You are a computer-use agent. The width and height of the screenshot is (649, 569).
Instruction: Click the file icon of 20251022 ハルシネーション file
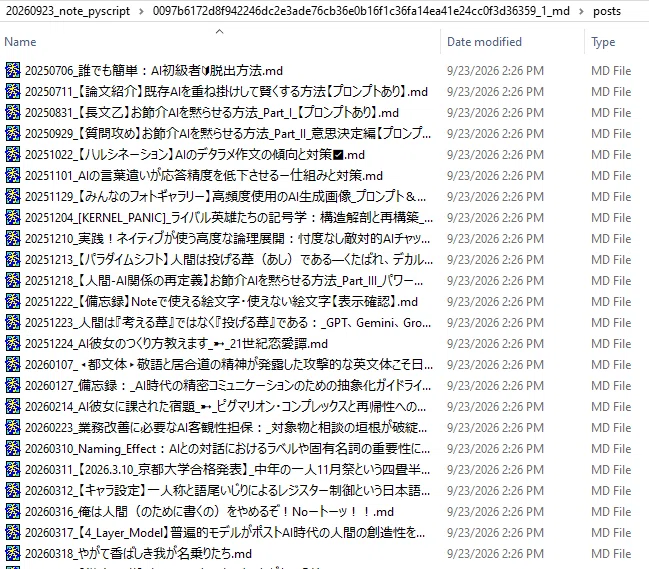[x=12, y=154]
